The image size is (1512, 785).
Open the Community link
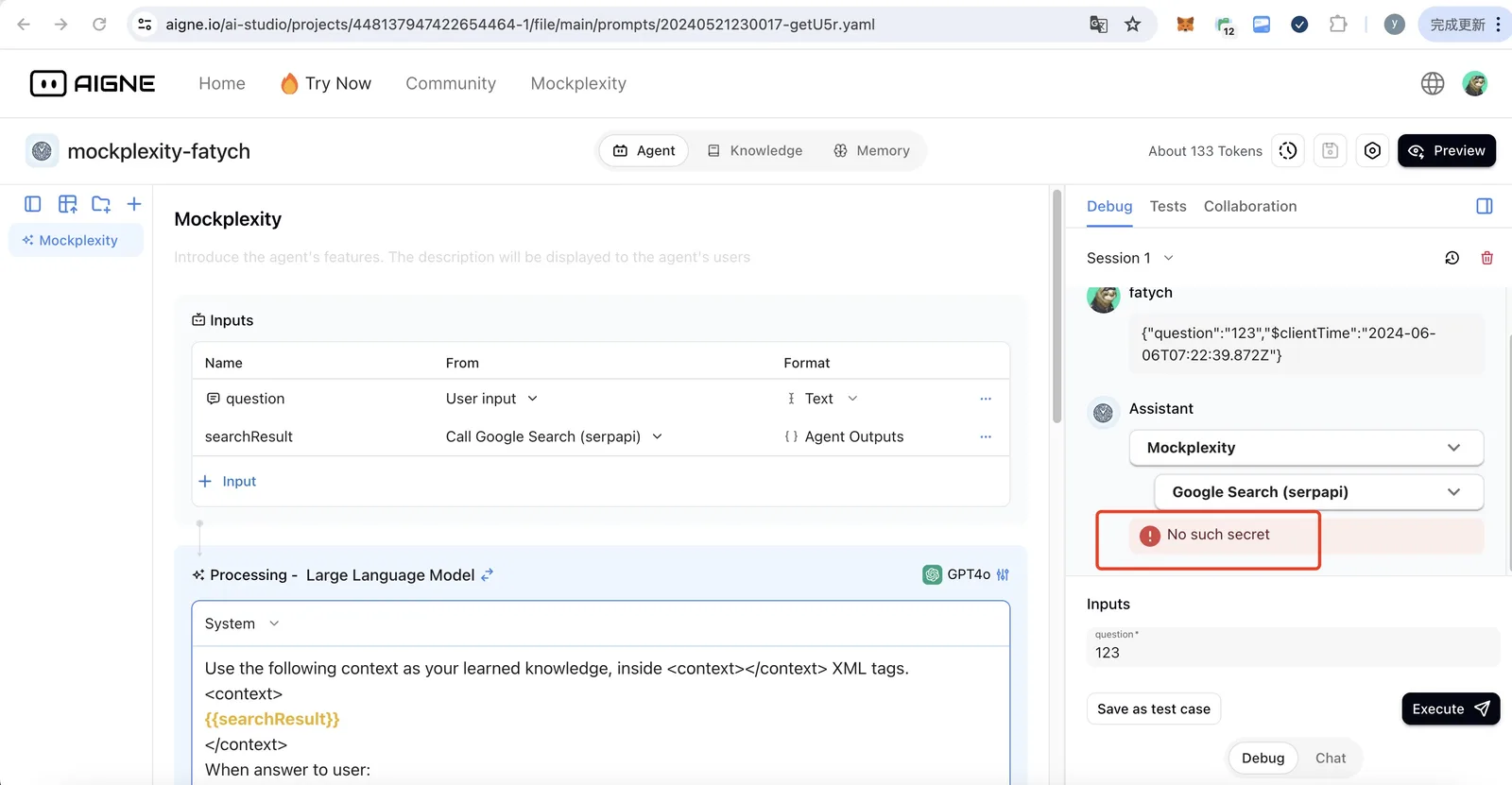[451, 83]
